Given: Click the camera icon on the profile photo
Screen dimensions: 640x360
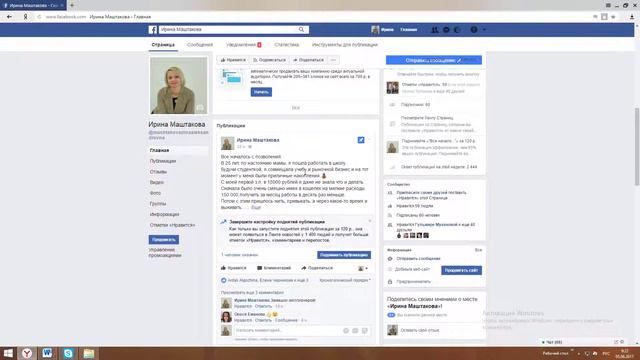Looking at the screenshot, I should click(x=200, y=108).
